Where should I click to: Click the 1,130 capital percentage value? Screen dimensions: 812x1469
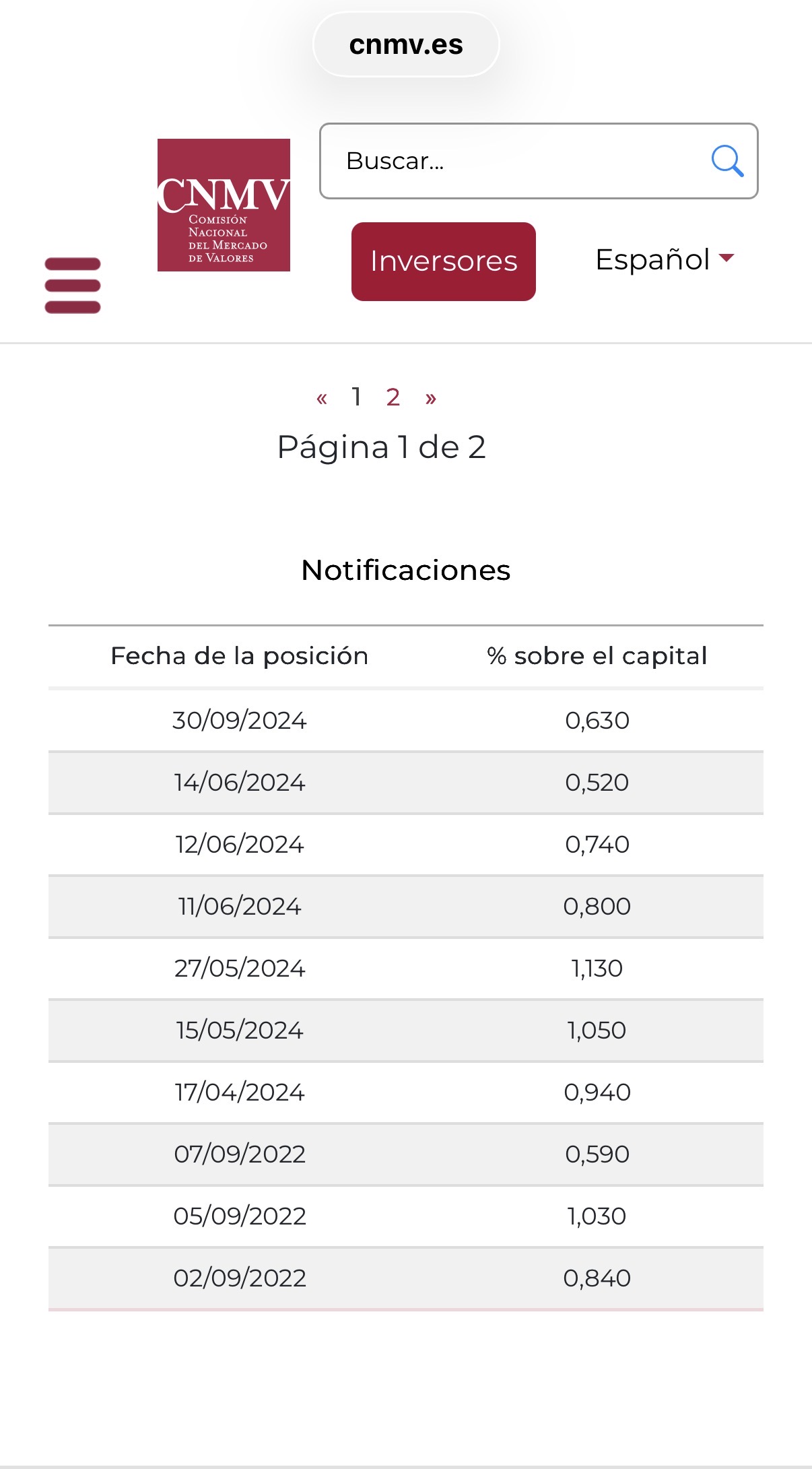tap(597, 969)
